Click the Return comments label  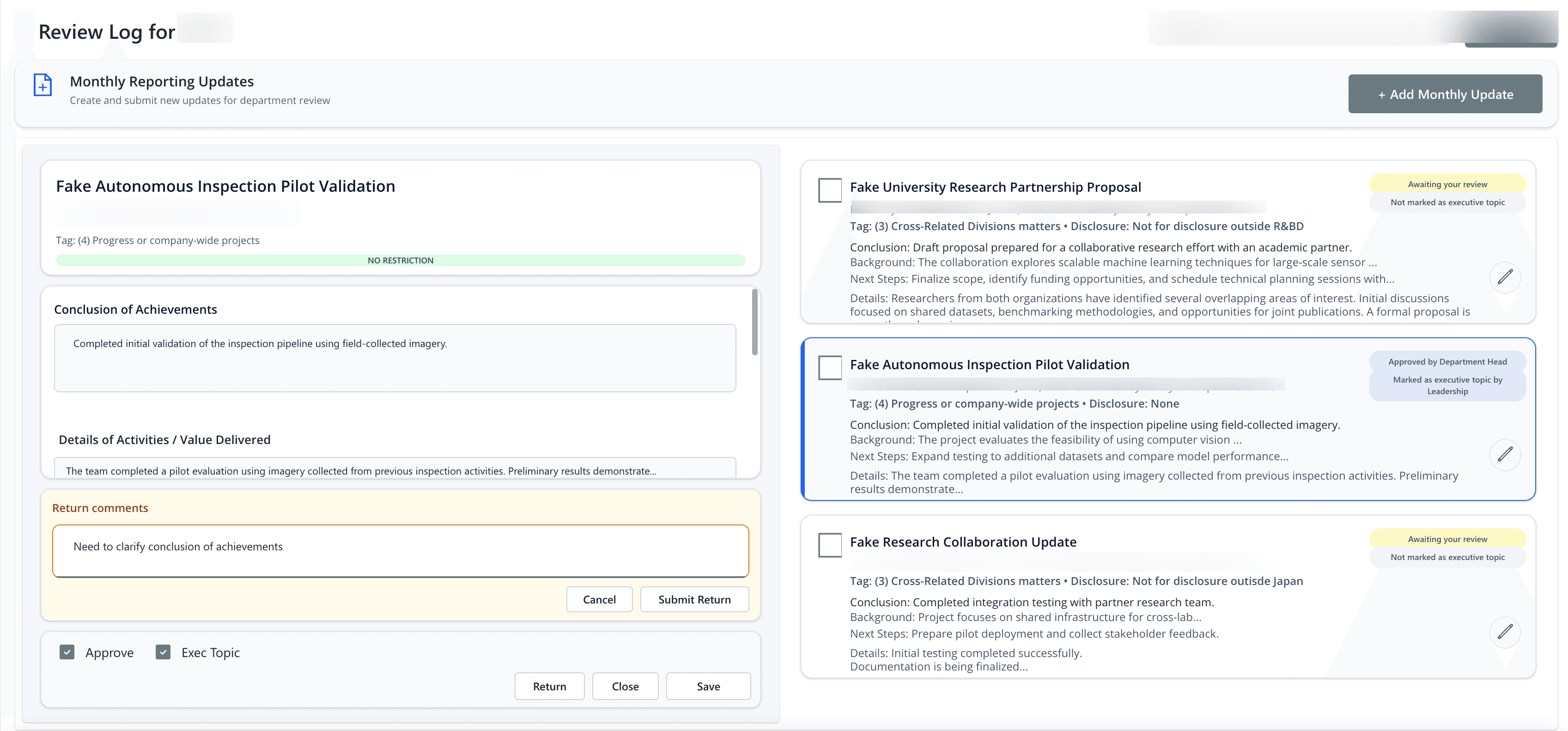[100, 508]
